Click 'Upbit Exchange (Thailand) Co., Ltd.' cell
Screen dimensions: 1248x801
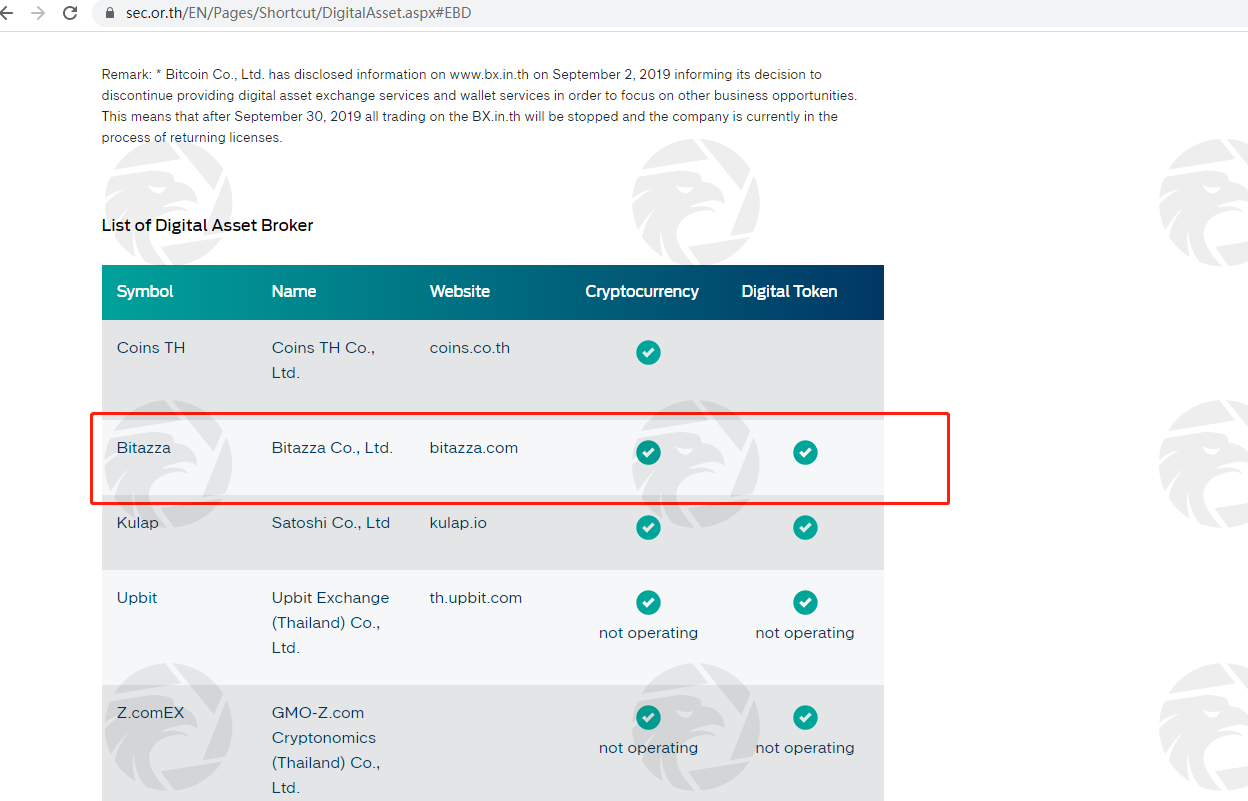click(x=331, y=623)
